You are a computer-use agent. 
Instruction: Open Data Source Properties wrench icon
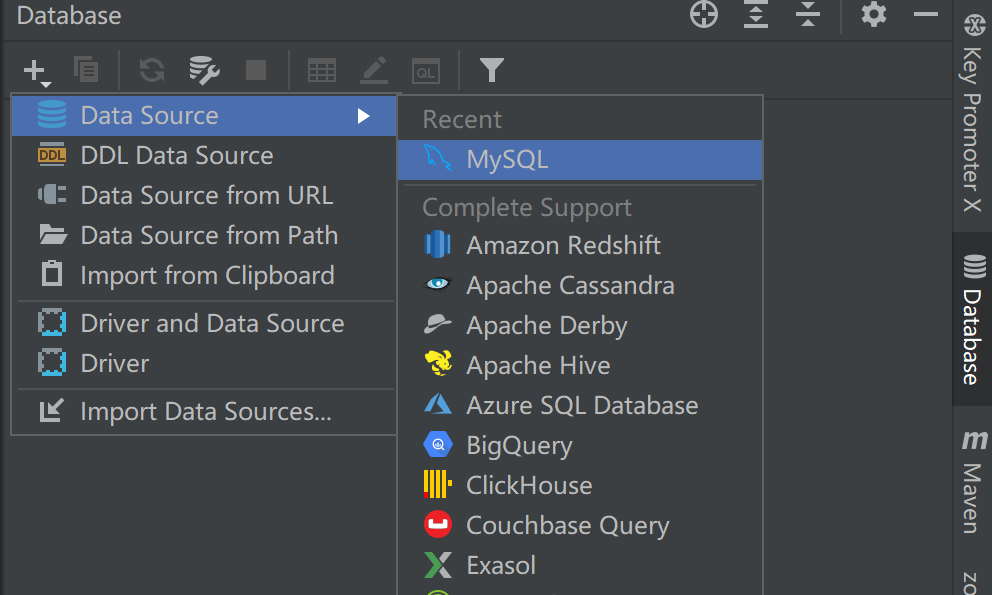pyautogui.click(x=204, y=70)
